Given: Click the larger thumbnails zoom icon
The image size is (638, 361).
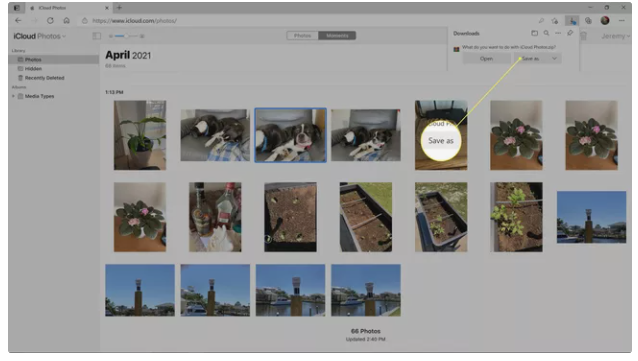Looking at the screenshot, I should coord(142,36).
